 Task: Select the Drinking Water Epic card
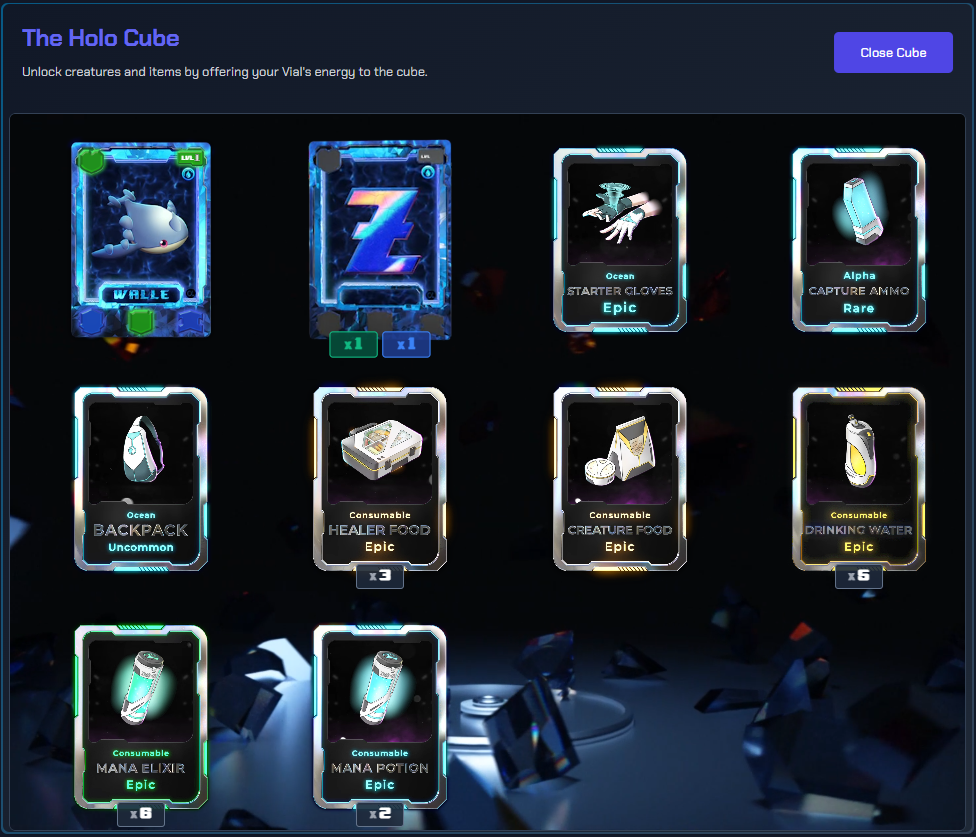858,479
